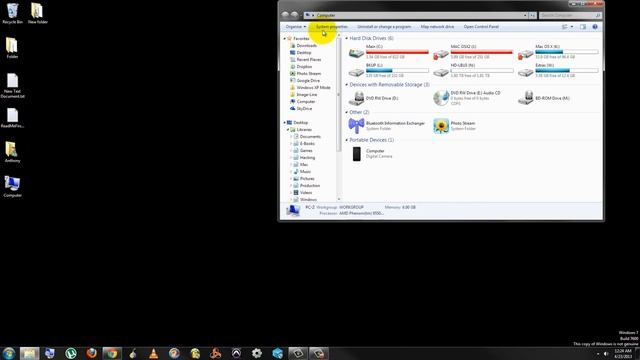
Task: Collapse the Hard Disk Drives group
Action: (x=347, y=38)
